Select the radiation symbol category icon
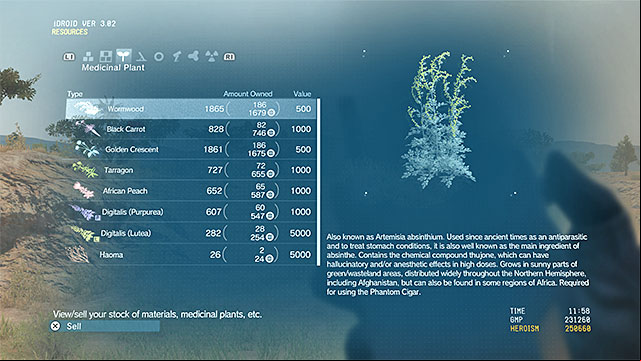The image size is (641, 361). tap(211, 56)
